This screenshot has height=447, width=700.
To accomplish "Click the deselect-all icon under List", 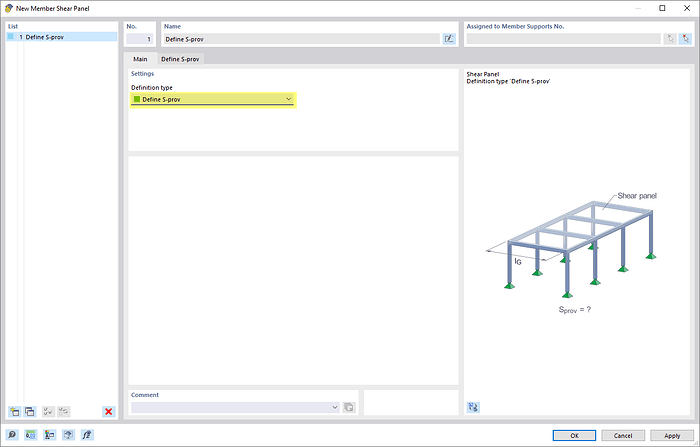I will (64, 411).
